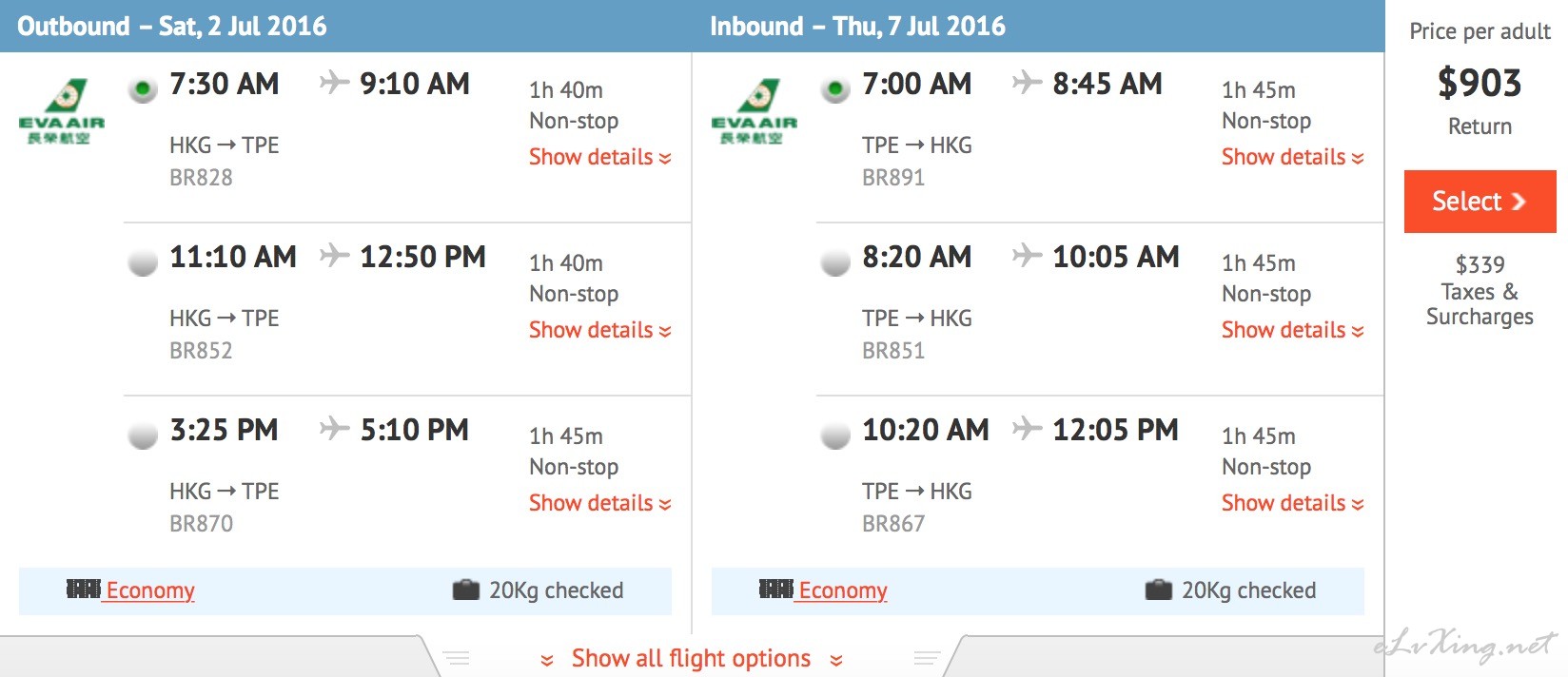Click the outbound EVA Air logo
This screenshot has width=1568, height=677.
62,111
